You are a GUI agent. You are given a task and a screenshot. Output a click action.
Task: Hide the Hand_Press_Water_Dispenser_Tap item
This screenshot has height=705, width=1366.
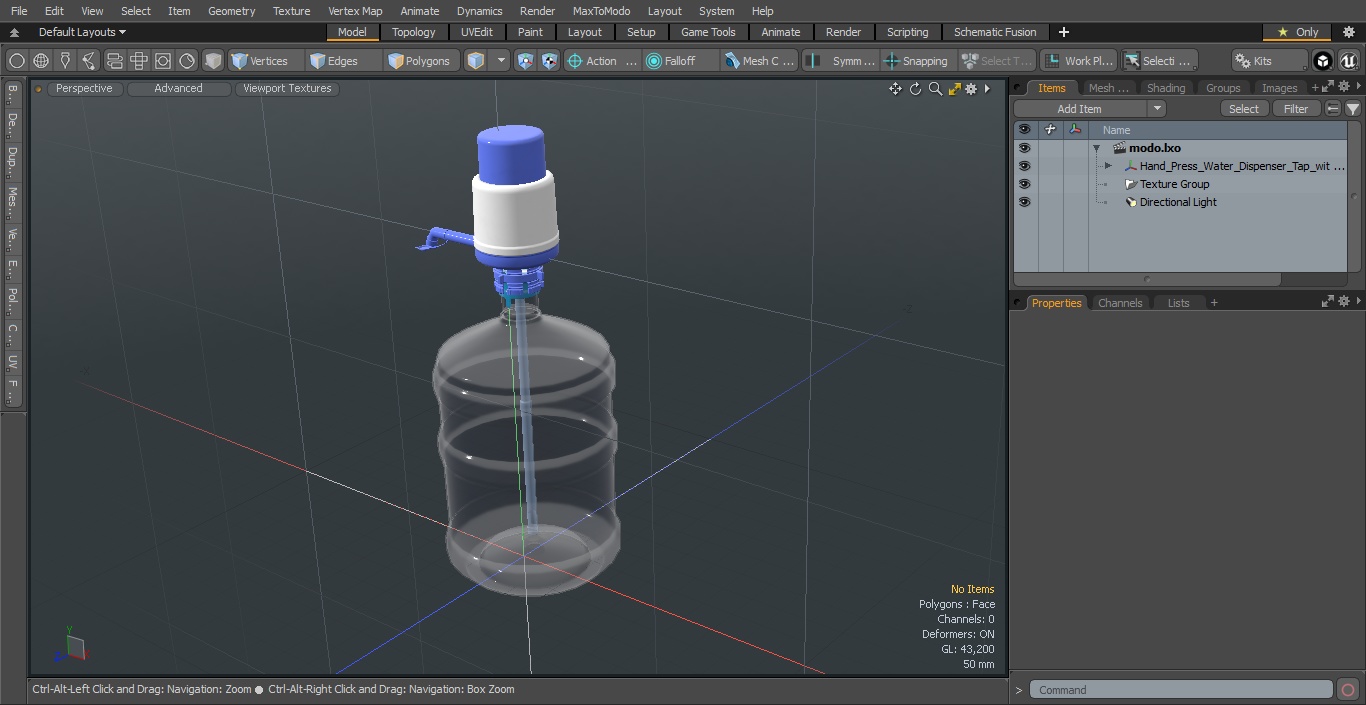[x=1024, y=166]
